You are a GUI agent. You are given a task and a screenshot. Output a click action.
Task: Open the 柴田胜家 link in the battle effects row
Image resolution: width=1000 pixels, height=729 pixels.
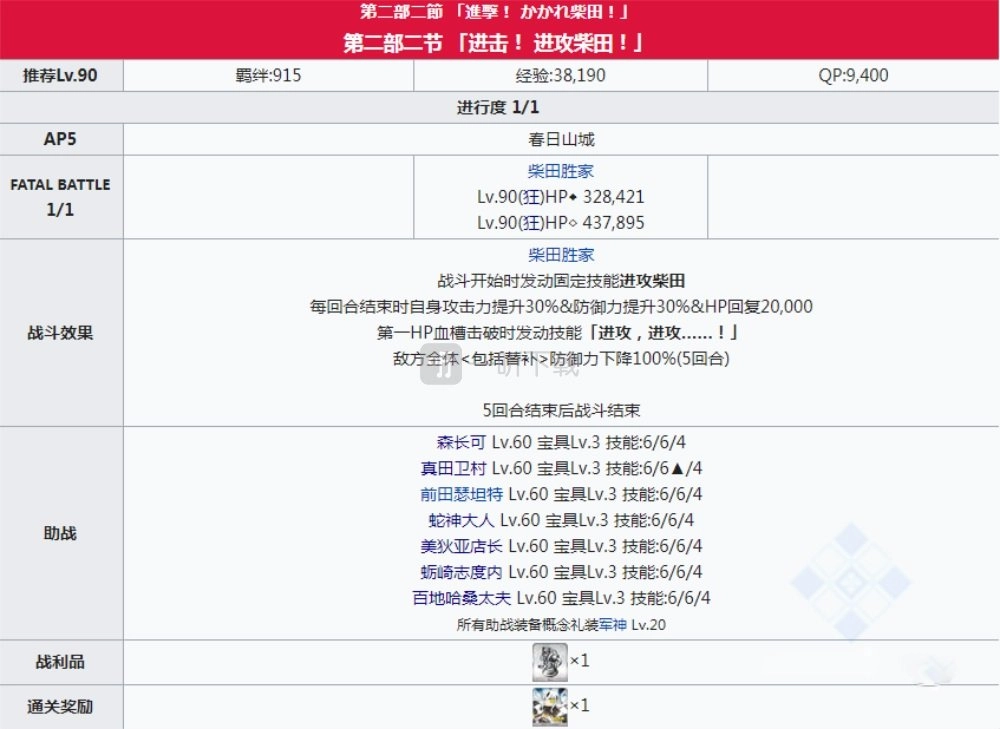pos(561,255)
